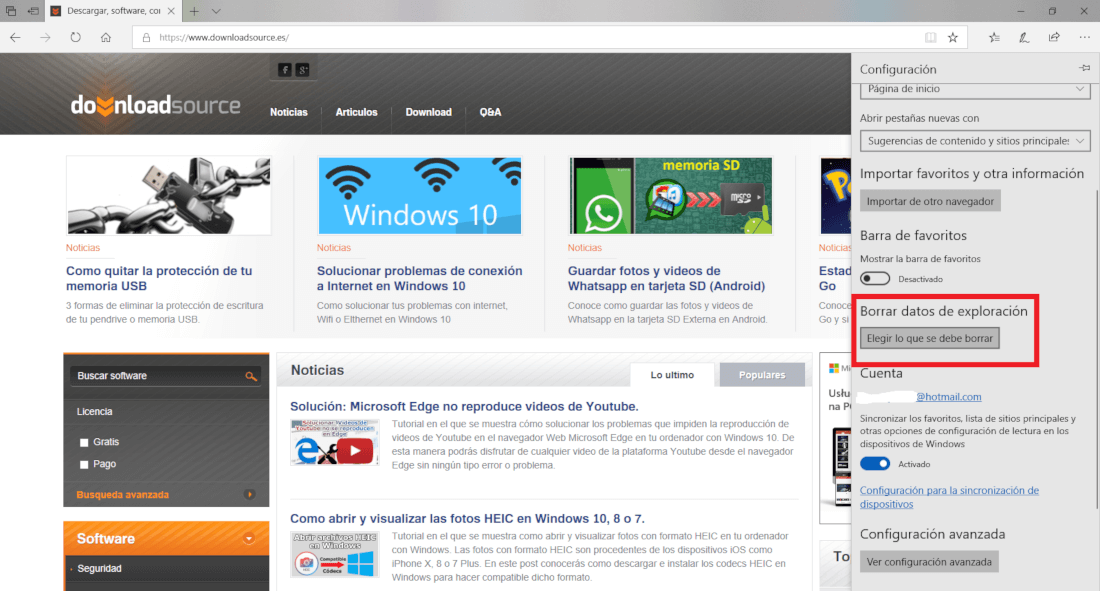Click the arrow beside Busqueda avanzada
This screenshot has height=591, width=1100.
249,495
